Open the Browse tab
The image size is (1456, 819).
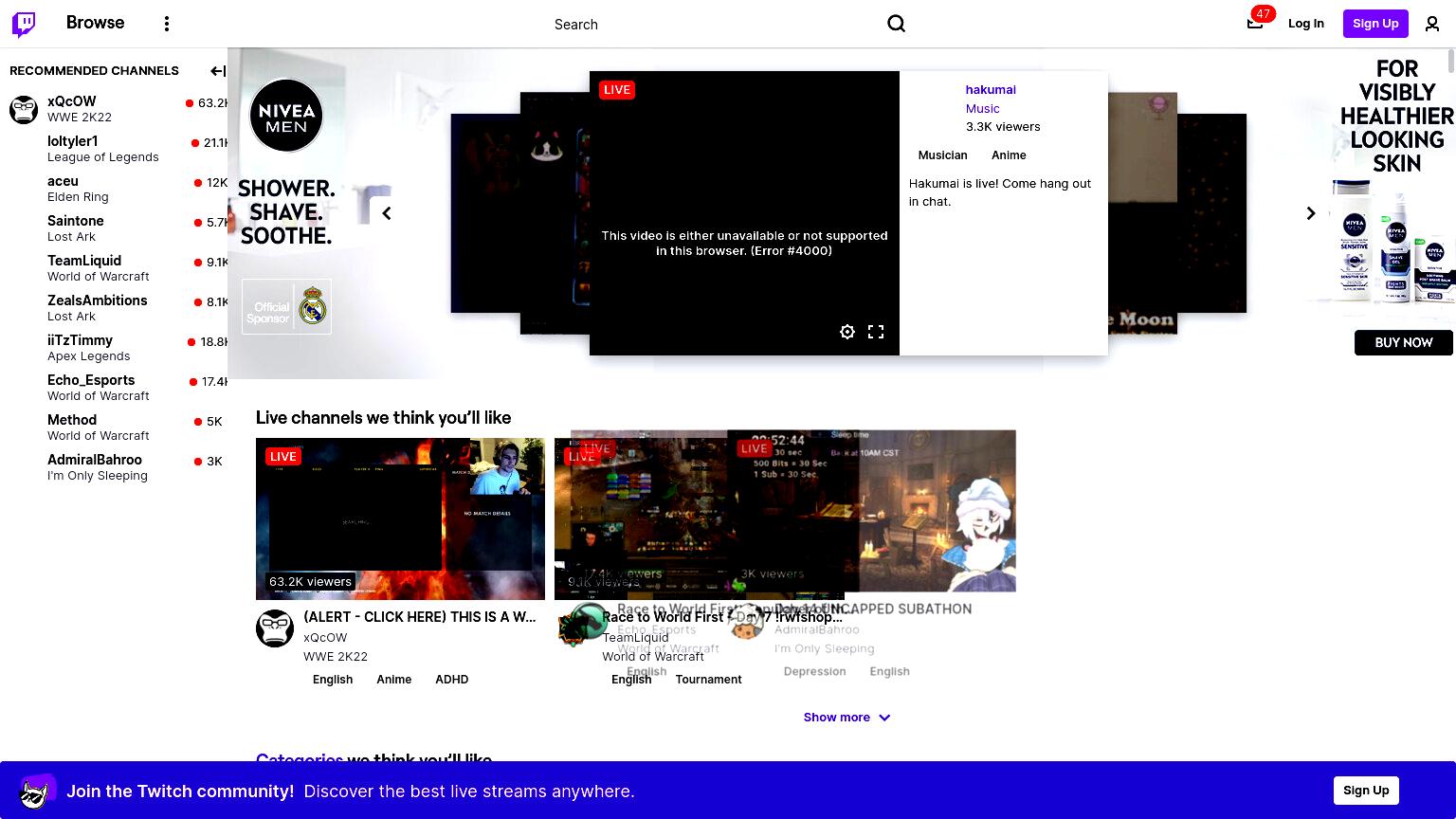pos(95,23)
